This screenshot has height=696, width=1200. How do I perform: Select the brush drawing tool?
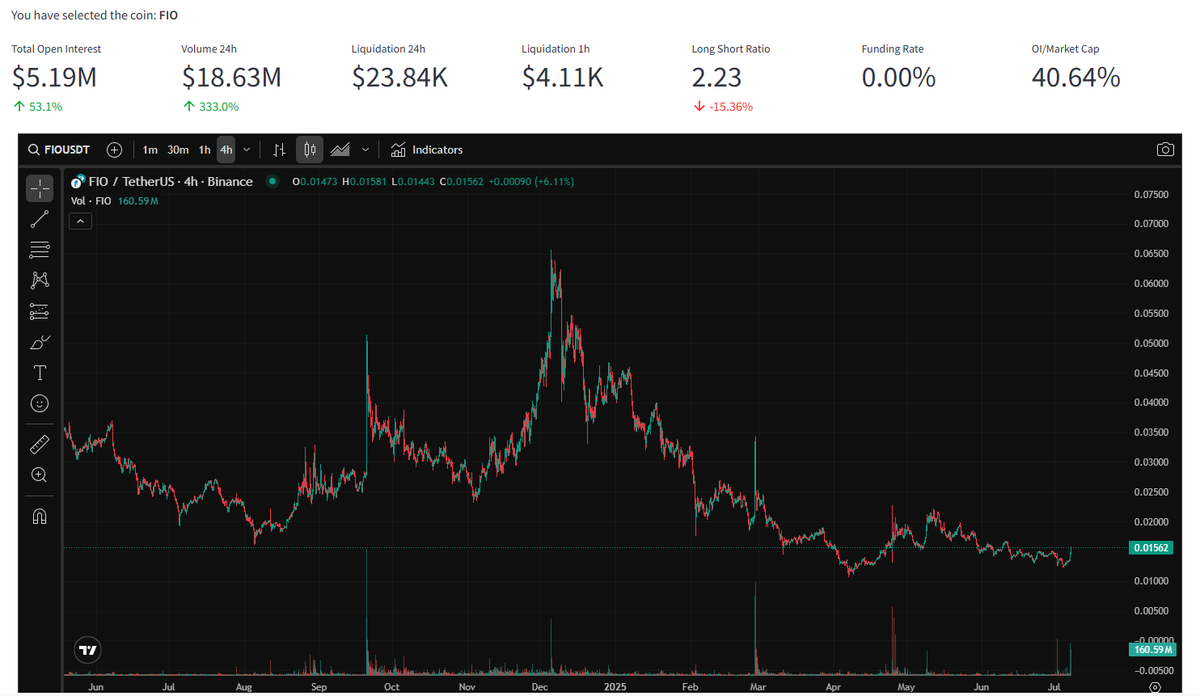(x=39, y=342)
